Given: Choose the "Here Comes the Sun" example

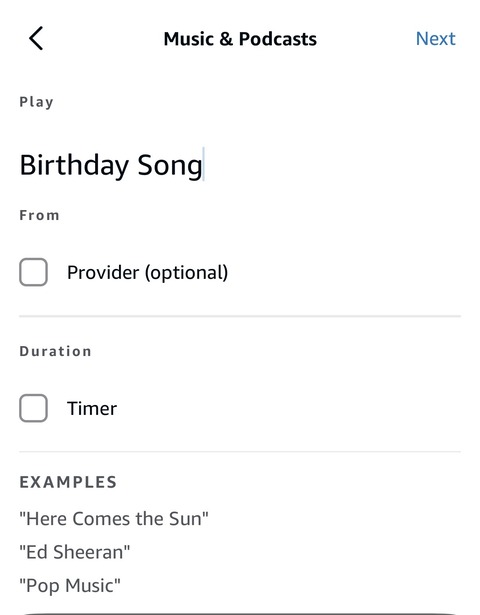Looking at the screenshot, I should click(x=114, y=519).
